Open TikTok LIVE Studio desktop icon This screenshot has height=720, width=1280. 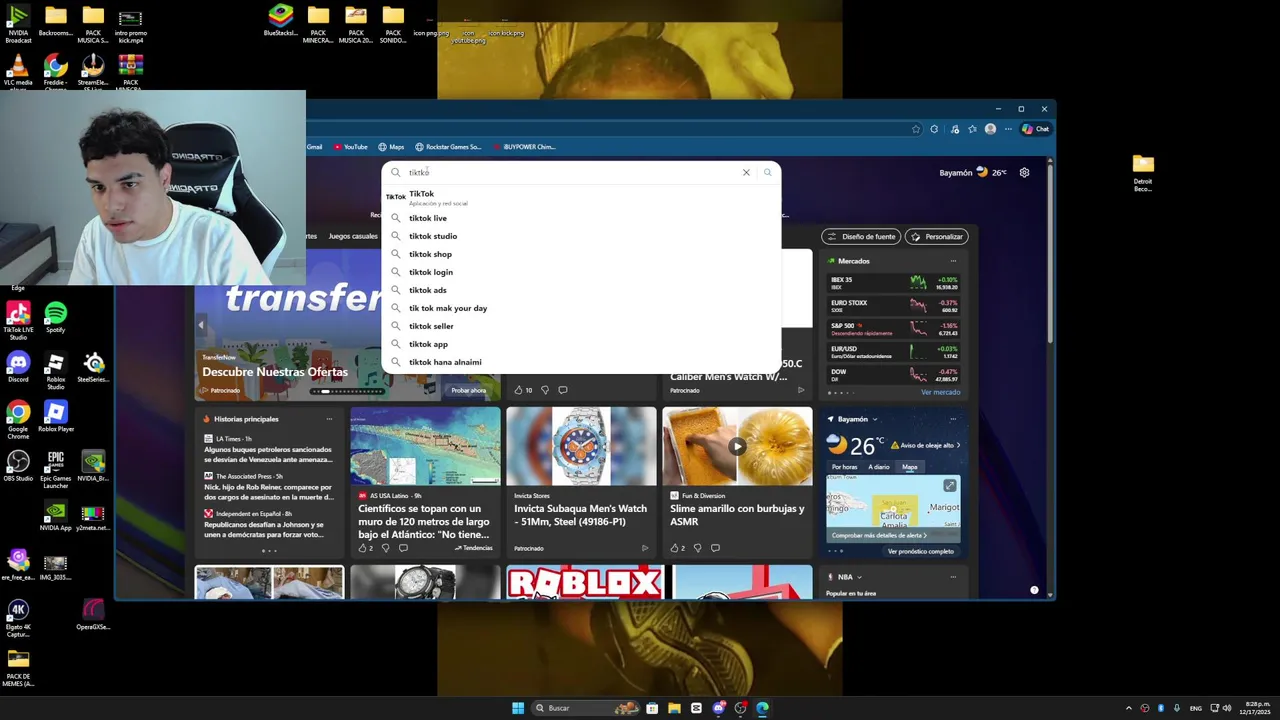(18, 320)
